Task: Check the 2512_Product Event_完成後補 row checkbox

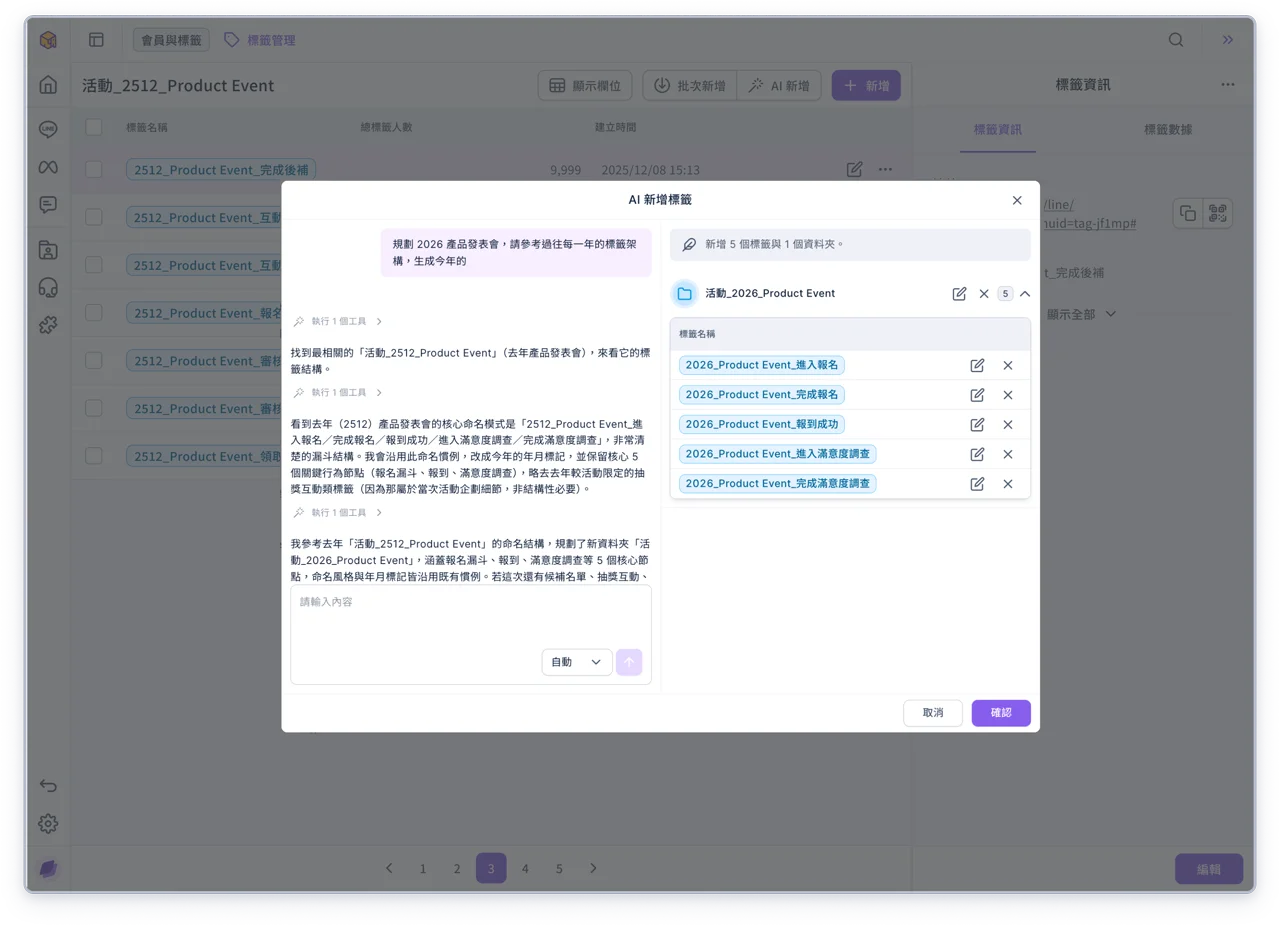Action: coord(94,170)
